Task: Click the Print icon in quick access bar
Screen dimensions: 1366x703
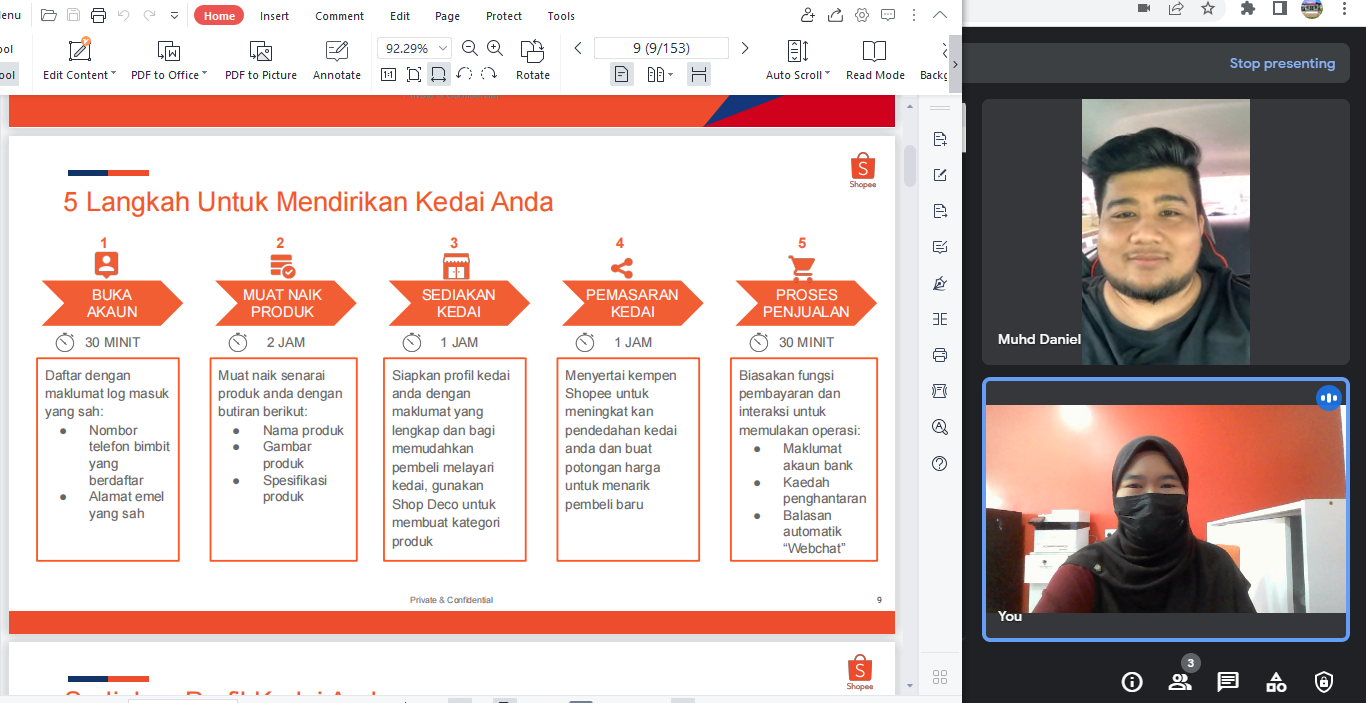Action: pos(98,15)
